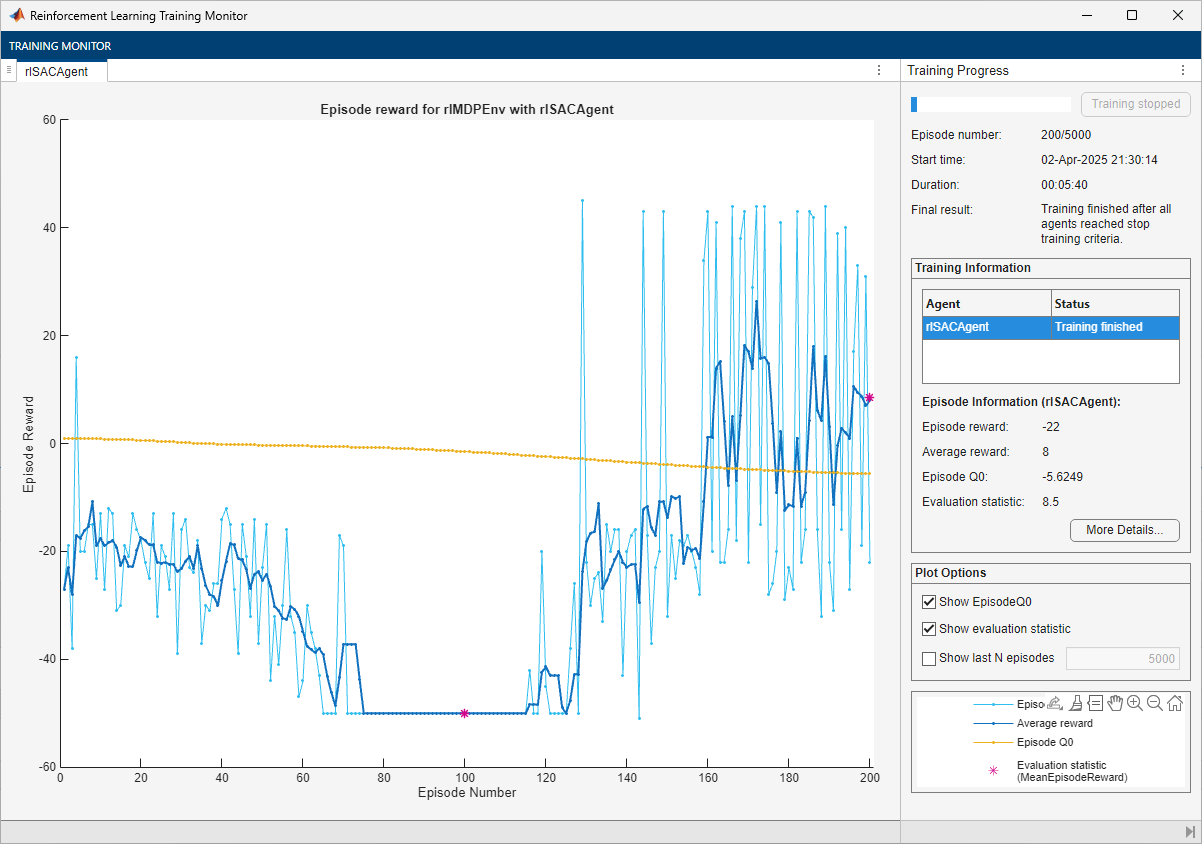Activate the pan hand tool

(x=1115, y=703)
